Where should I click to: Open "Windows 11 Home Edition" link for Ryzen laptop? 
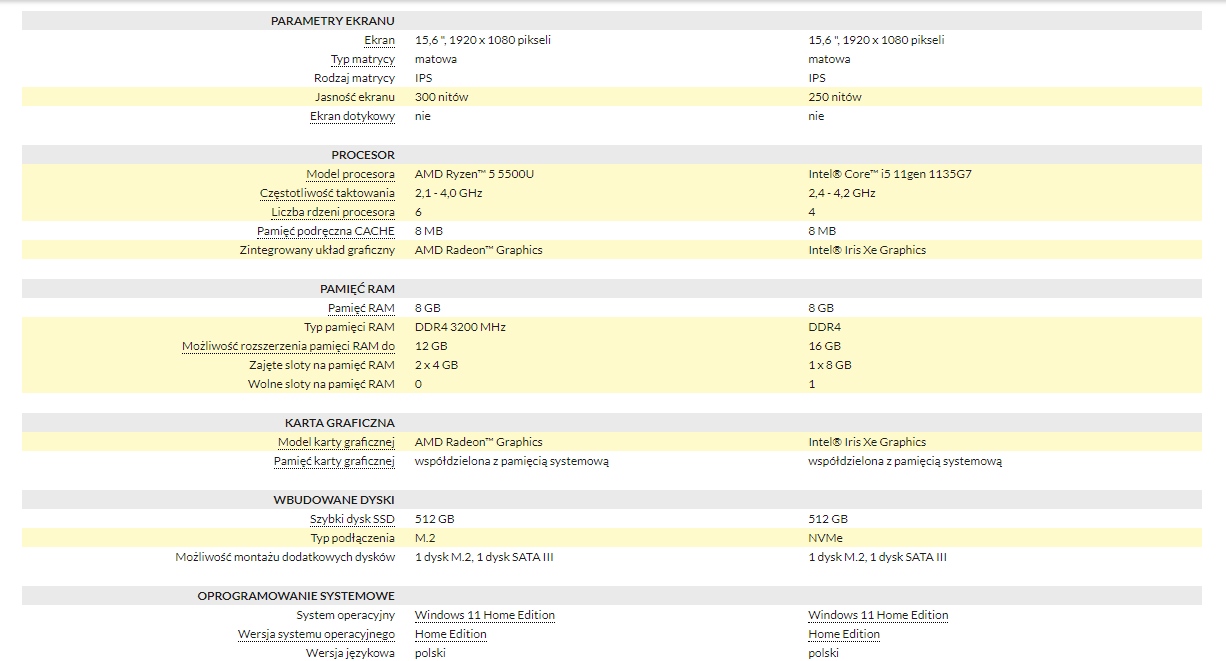coord(485,615)
